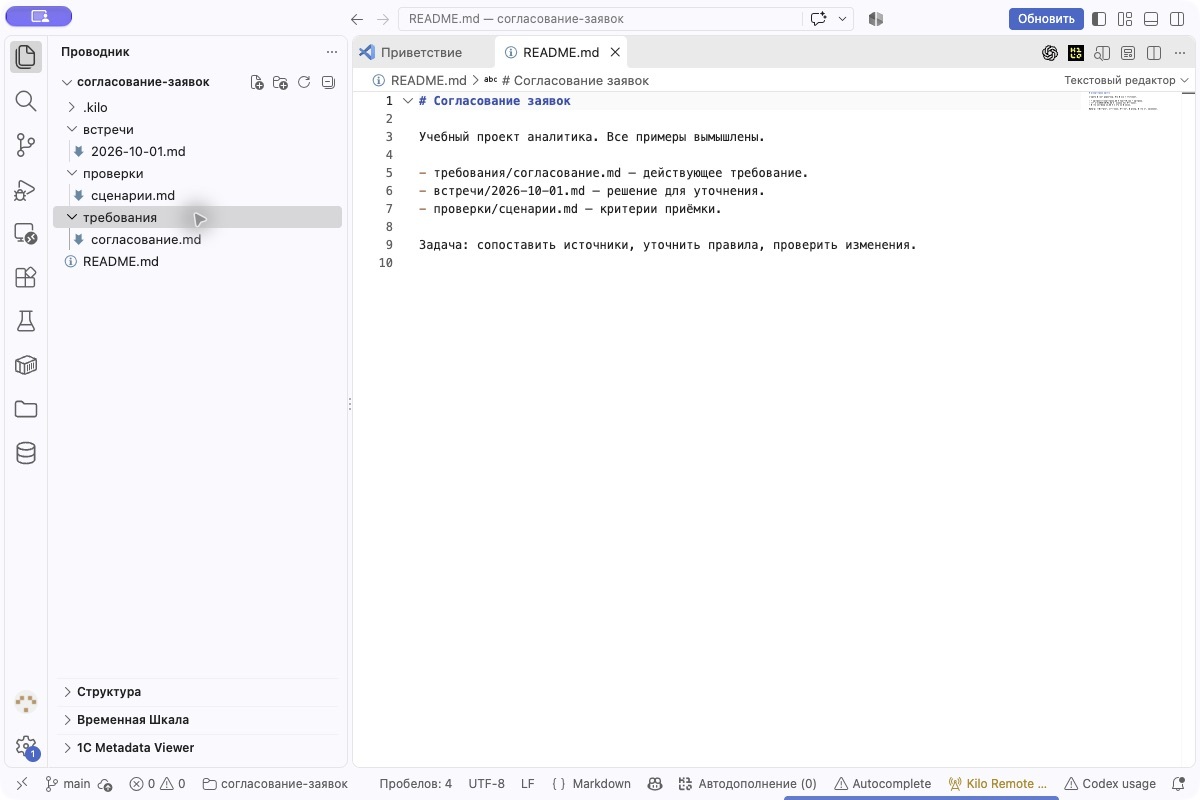Toggle the primary side bar visibility
1200x800 pixels.
coord(1099,19)
